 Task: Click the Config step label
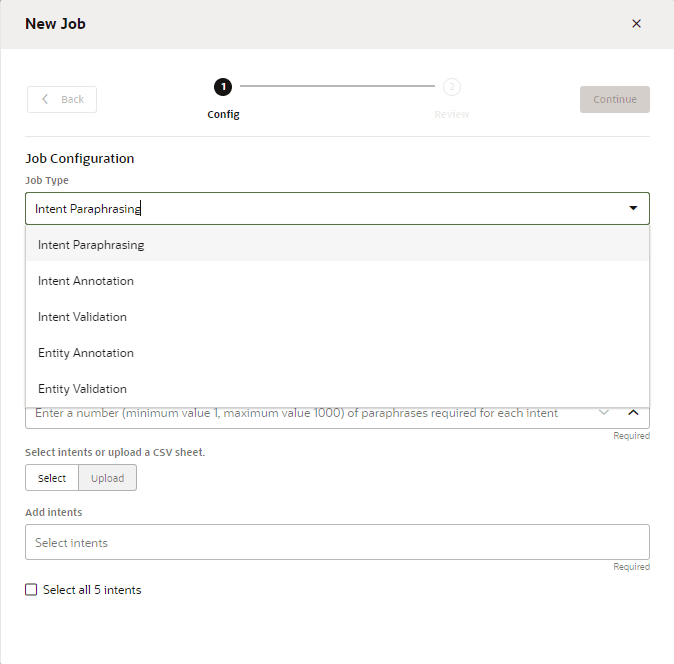click(223, 114)
